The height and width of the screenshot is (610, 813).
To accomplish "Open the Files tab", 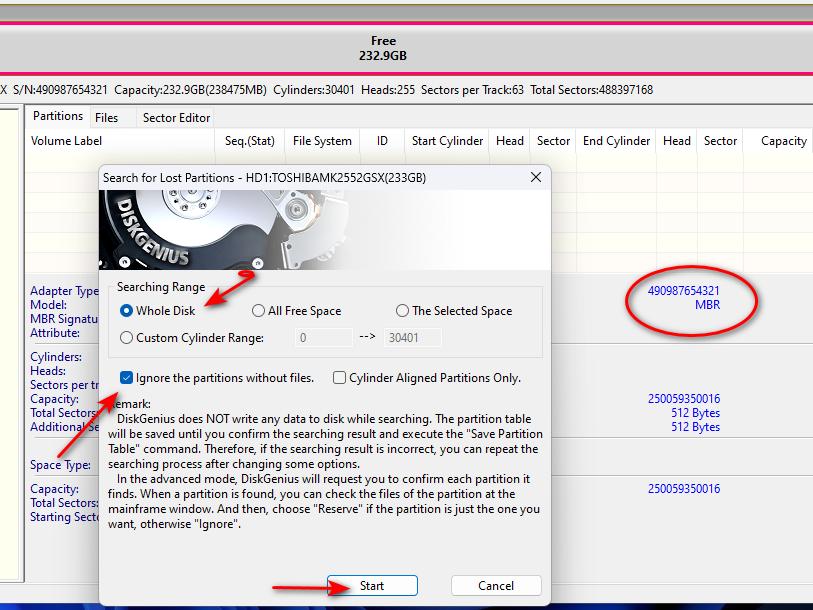I will coord(107,118).
